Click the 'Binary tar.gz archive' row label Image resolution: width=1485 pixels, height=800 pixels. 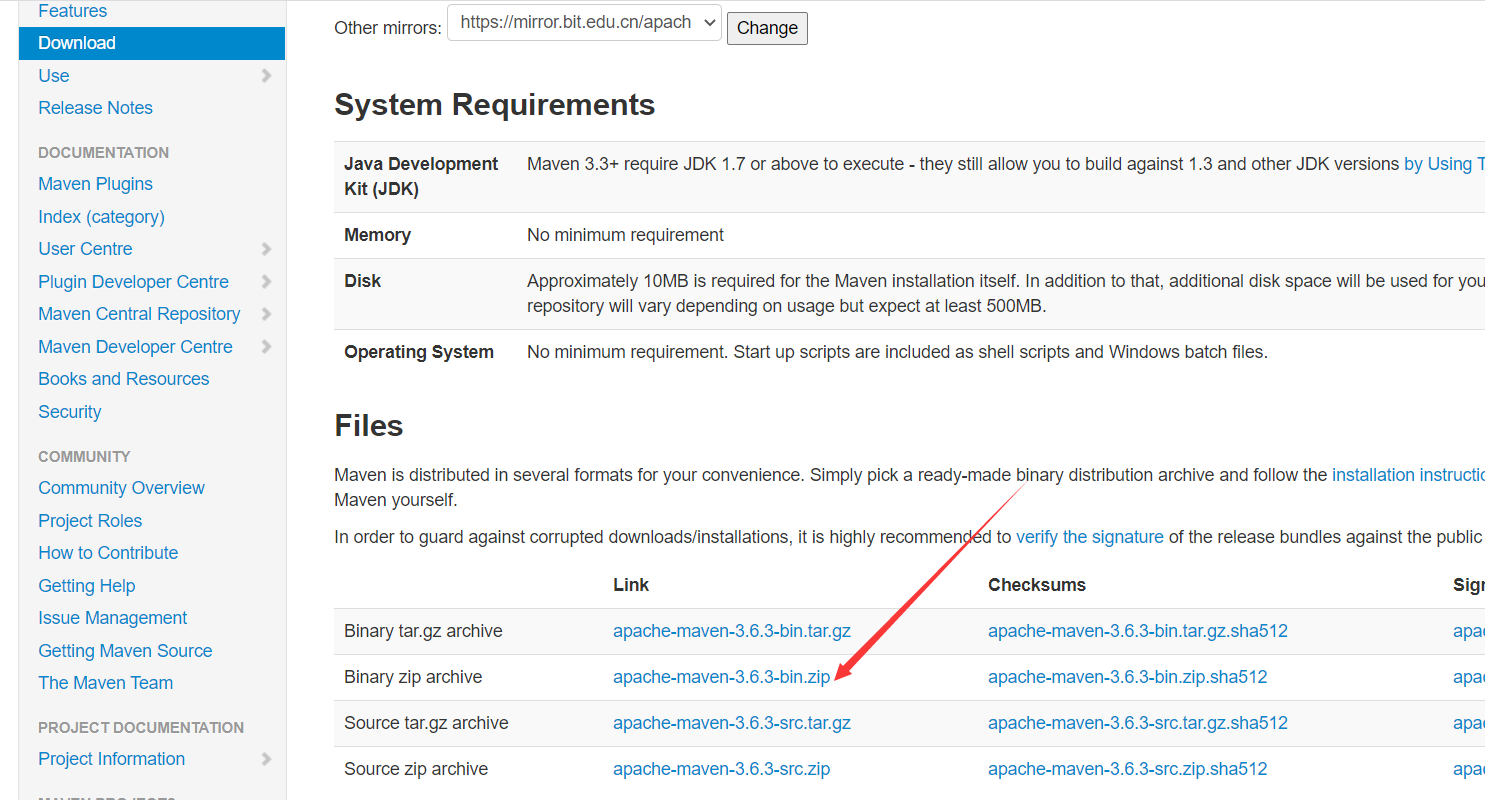[423, 631]
